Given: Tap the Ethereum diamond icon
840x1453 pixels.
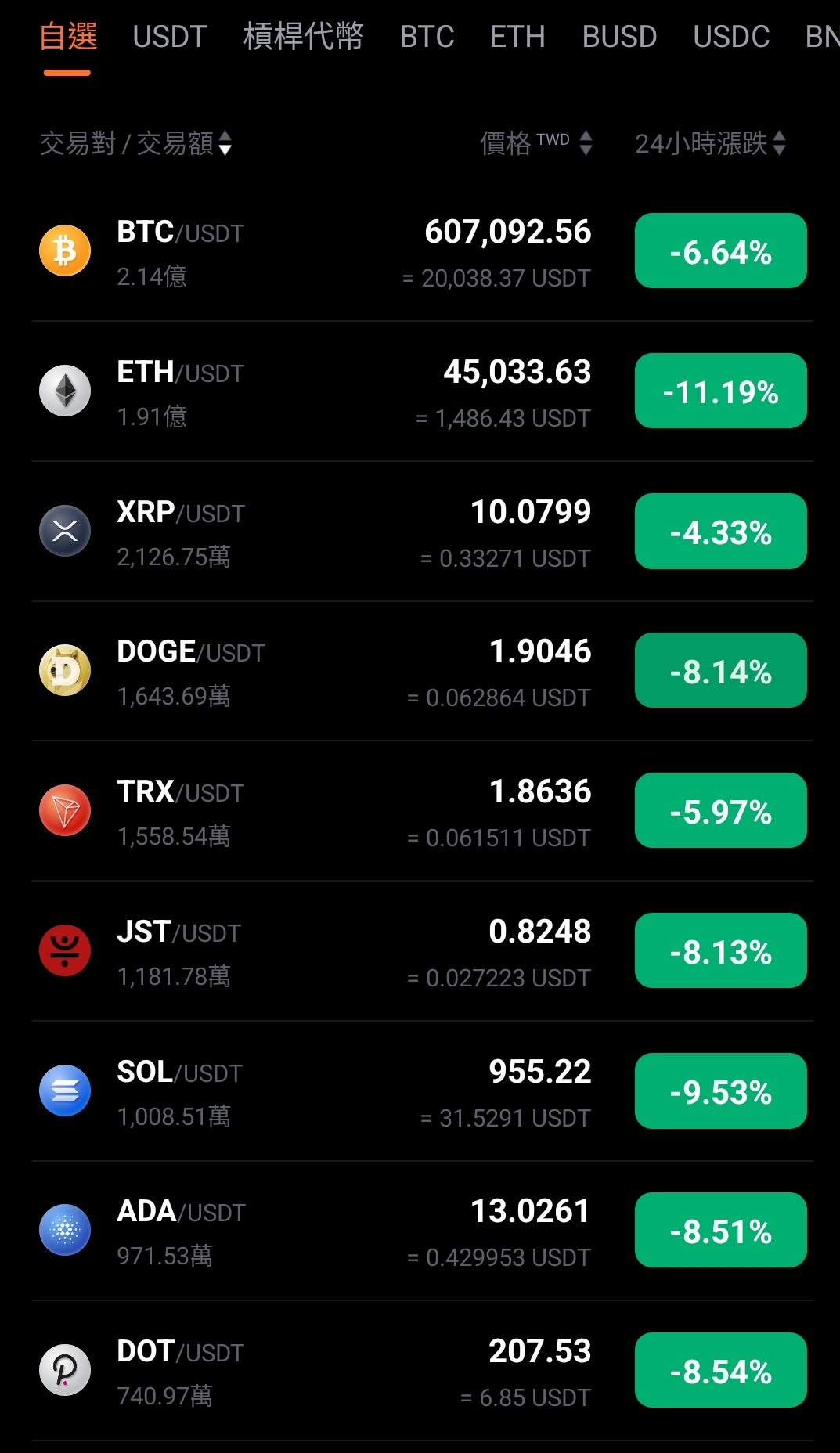Looking at the screenshot, I should pyautogui.click(x=65, y=391).
